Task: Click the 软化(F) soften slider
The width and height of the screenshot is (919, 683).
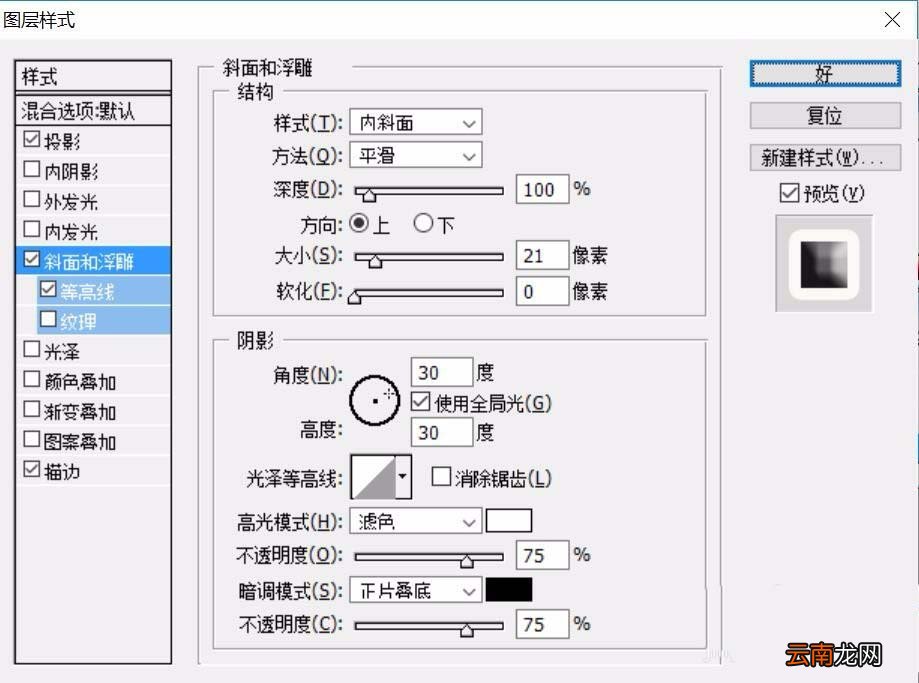Action: click(x=428, y=294)
